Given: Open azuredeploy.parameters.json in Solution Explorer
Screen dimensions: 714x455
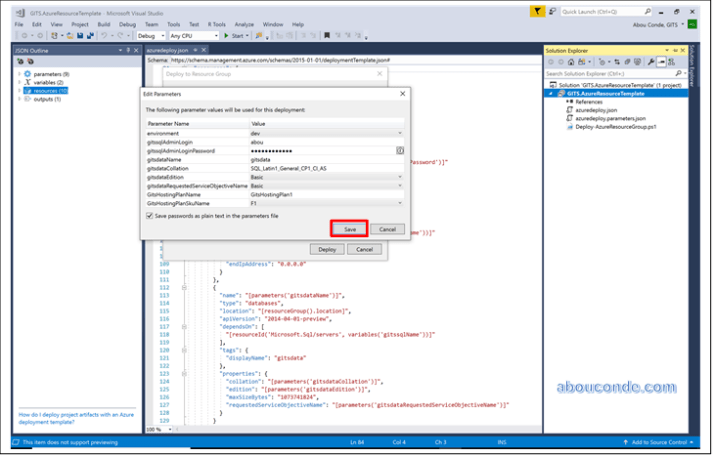Looking at the screenshot, I should coord(612,118).
